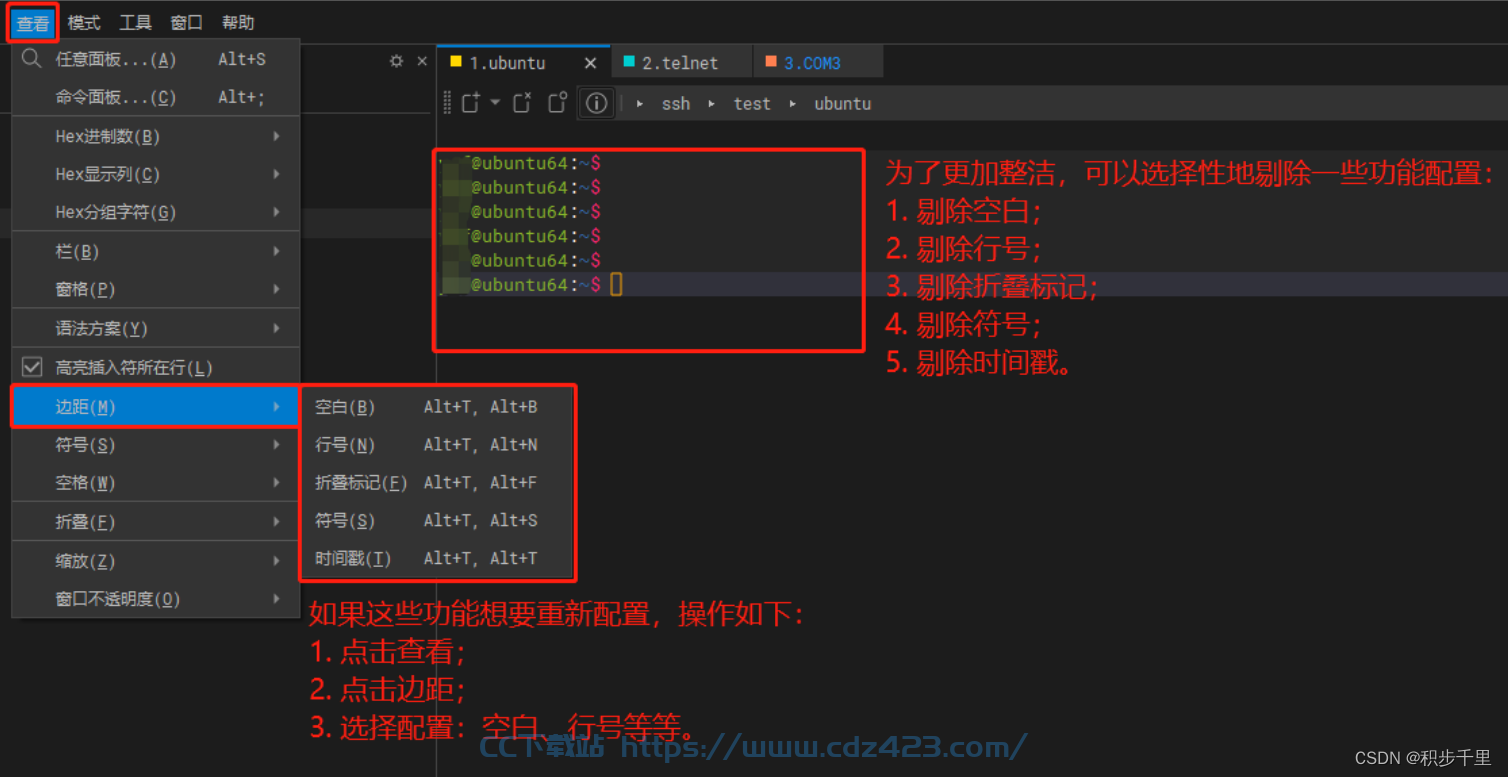Expand the Hex进制数(B) submenu

point(156,136)
